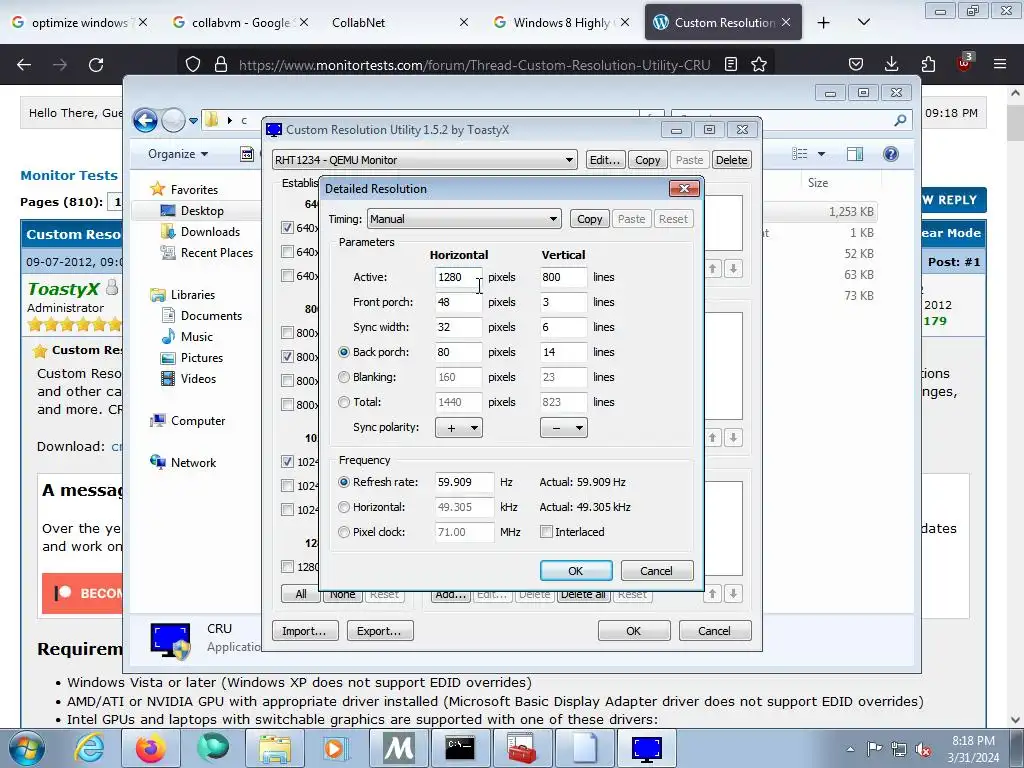Click Export button in CRU

click(x=379, y=631)
